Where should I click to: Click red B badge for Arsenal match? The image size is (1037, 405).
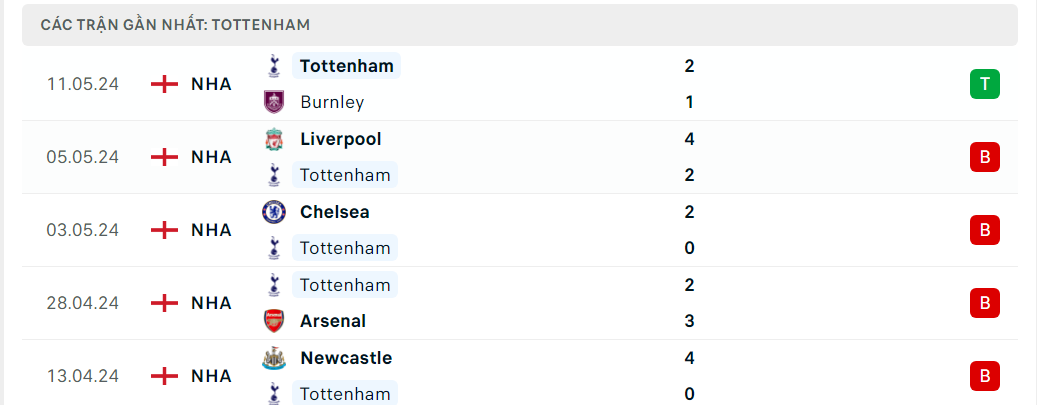(x=984, y=303)
